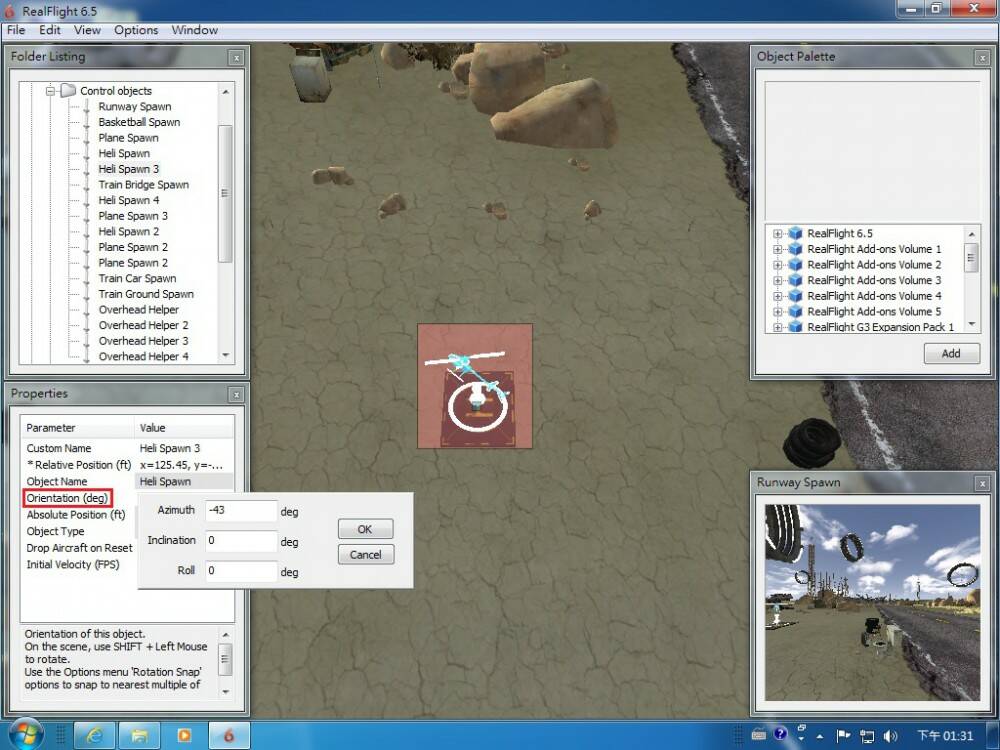Open the Edit menu
1000x750 pixels.
click(50, 30)
